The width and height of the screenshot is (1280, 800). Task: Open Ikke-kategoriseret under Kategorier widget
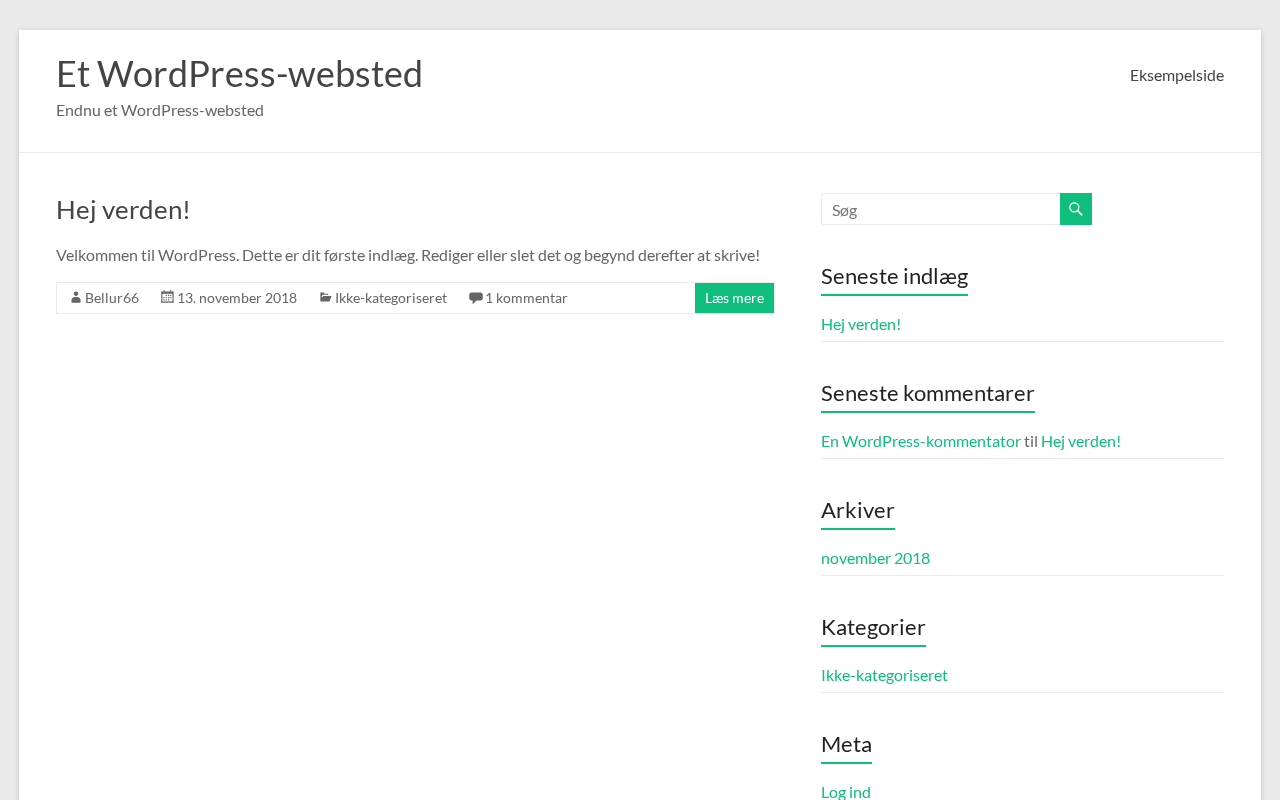(884, 675)
